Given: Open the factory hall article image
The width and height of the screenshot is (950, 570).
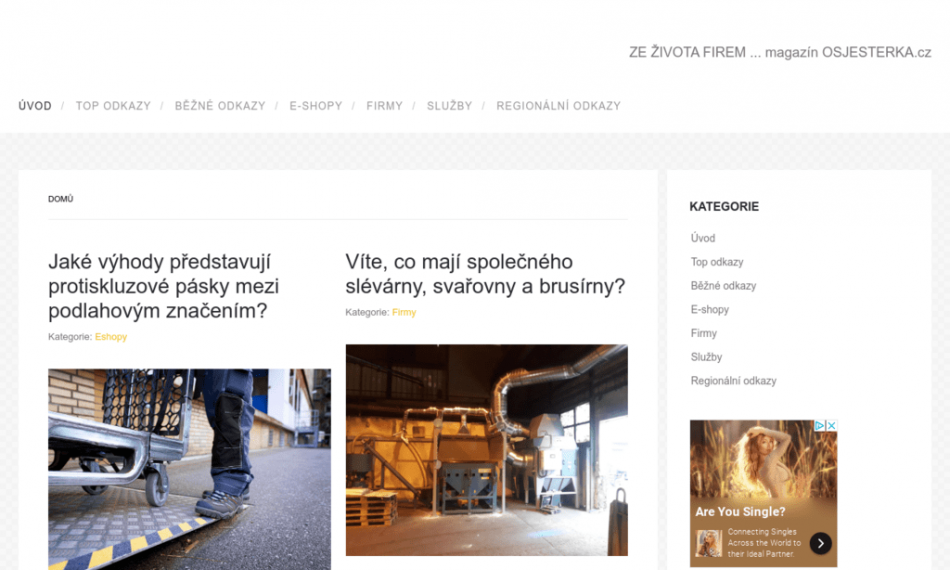Looking at the screenshot, I should point(487,450).
